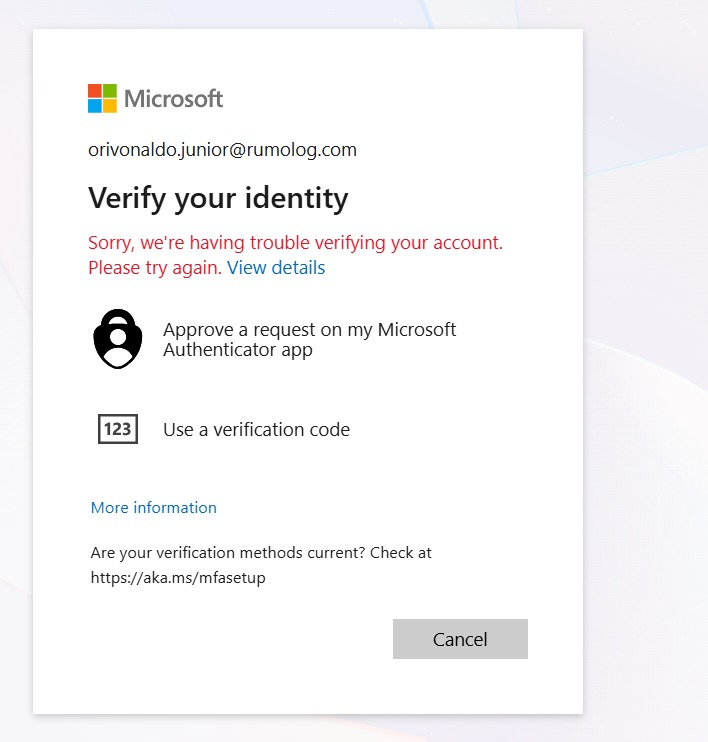Click the Microsoft four-square logo

(x=102, y=98)
